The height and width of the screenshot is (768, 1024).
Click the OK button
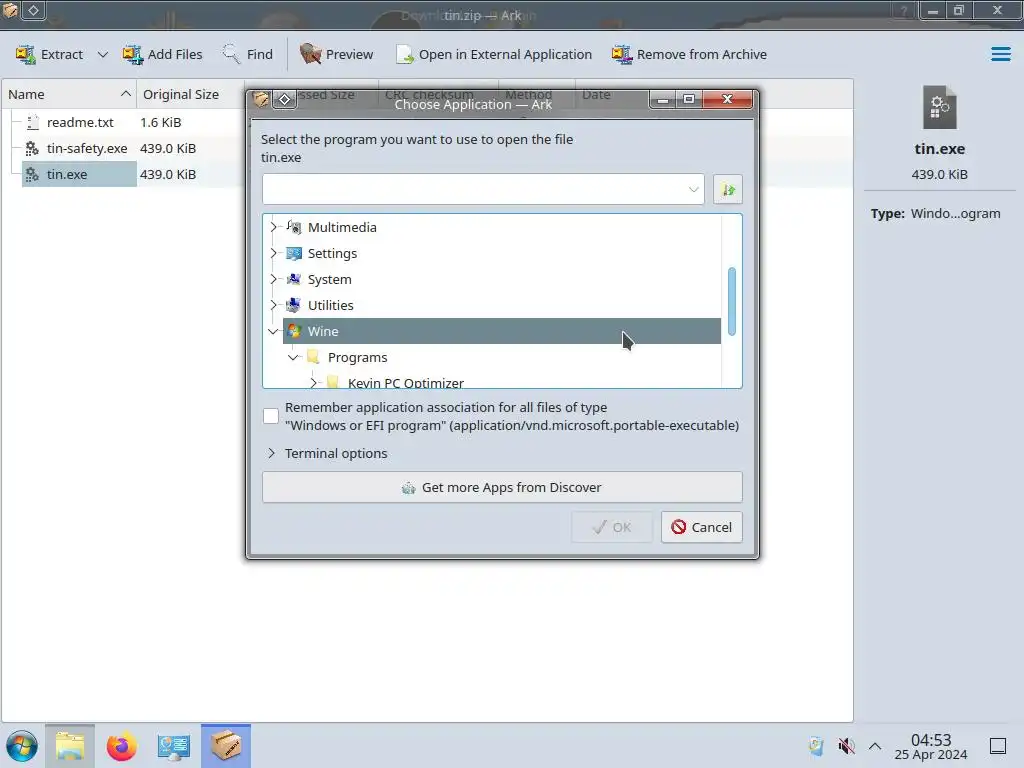pyautogui.click(x=612, y=527)
